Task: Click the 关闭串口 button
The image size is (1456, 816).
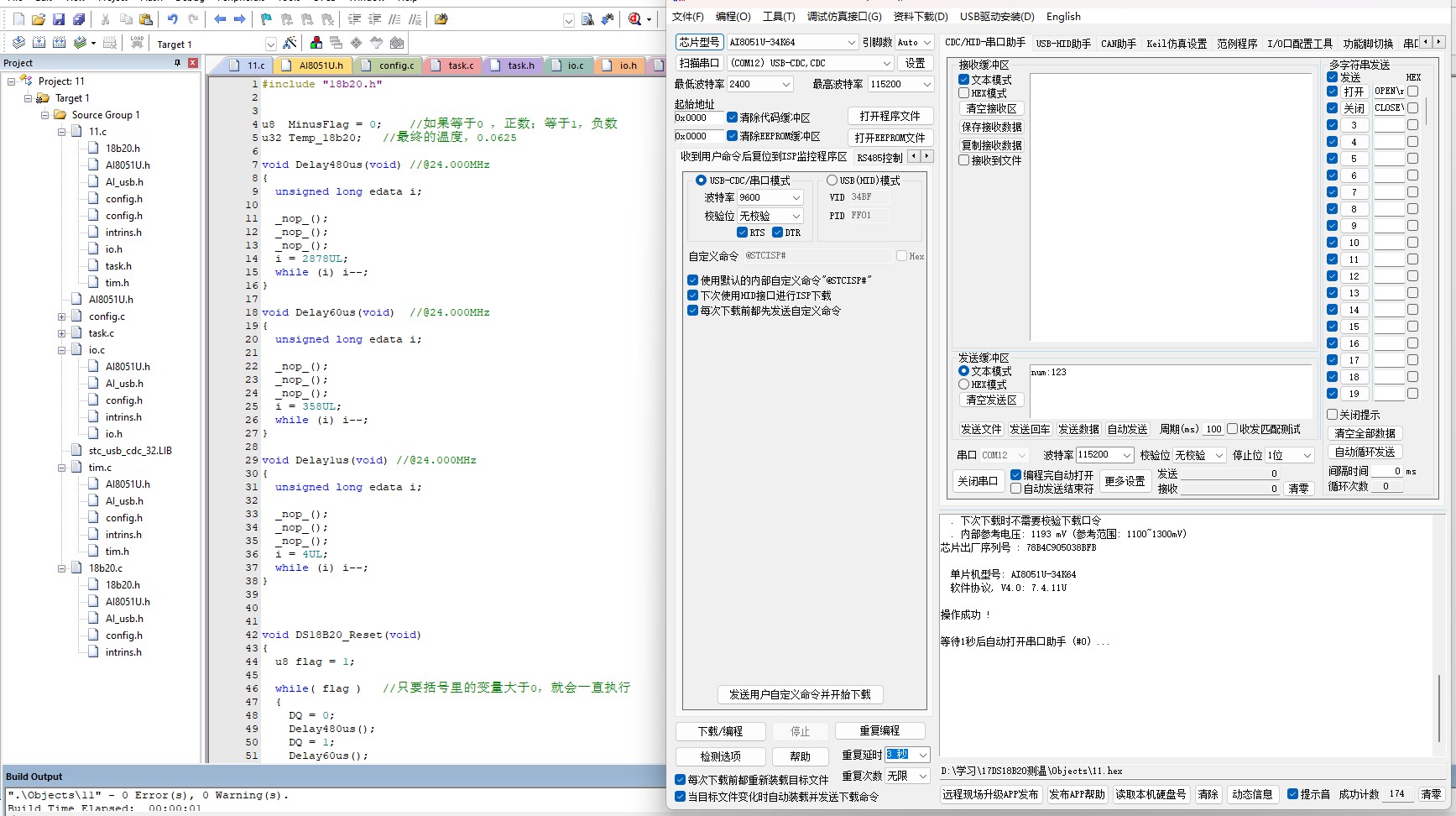Action: click(978, 481)
